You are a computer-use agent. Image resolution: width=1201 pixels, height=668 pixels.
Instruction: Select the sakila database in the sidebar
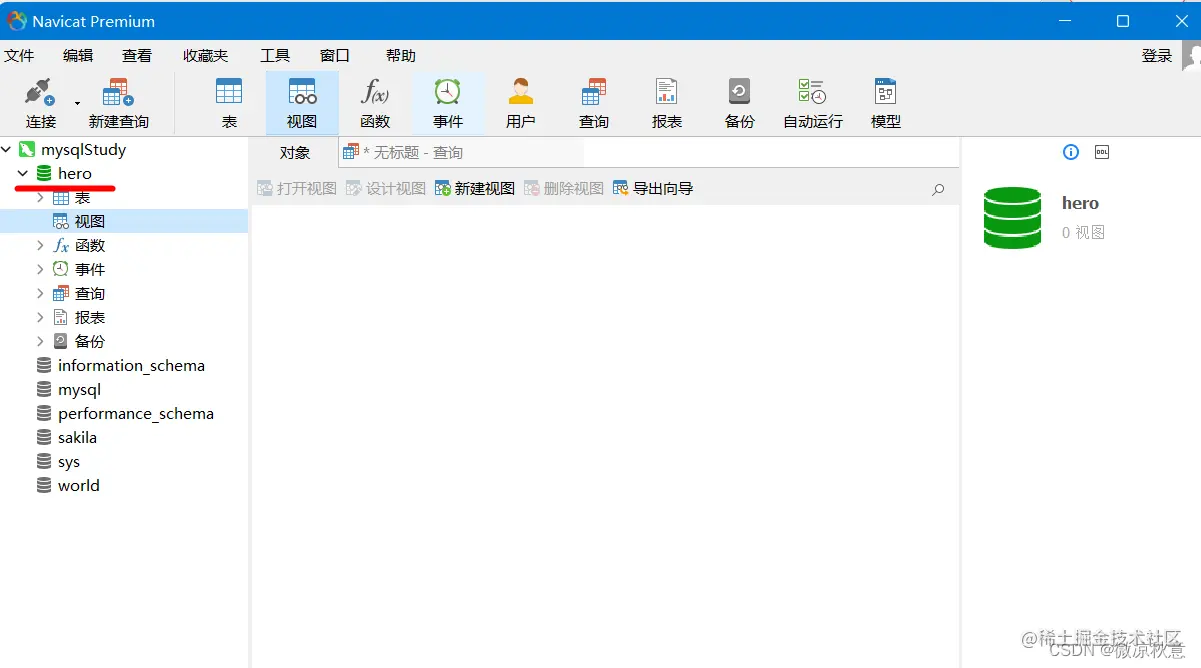[75, 437]
